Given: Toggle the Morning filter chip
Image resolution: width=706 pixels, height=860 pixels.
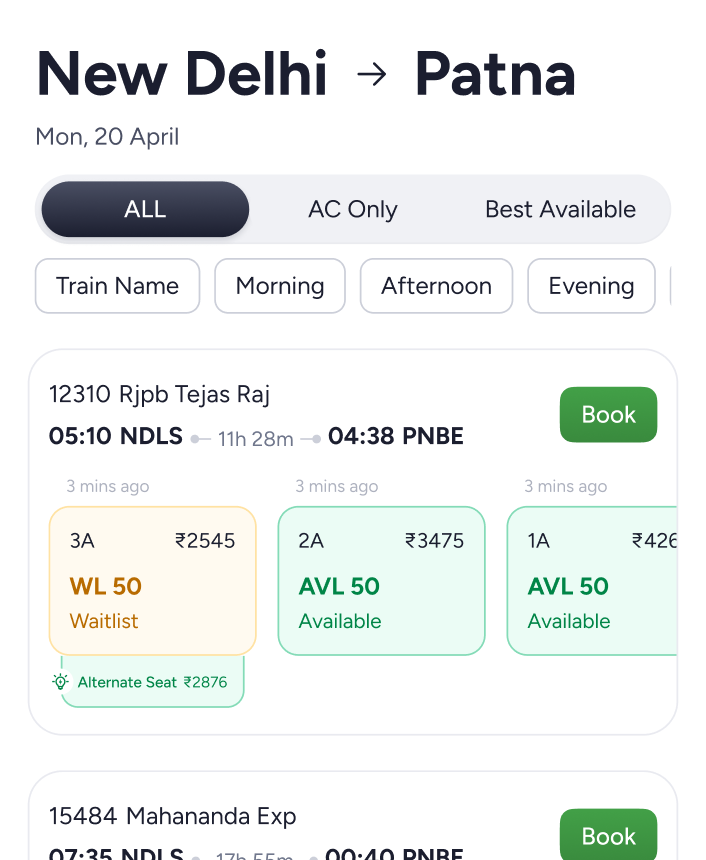Looking at the screenshot, I should click(280, 286).
